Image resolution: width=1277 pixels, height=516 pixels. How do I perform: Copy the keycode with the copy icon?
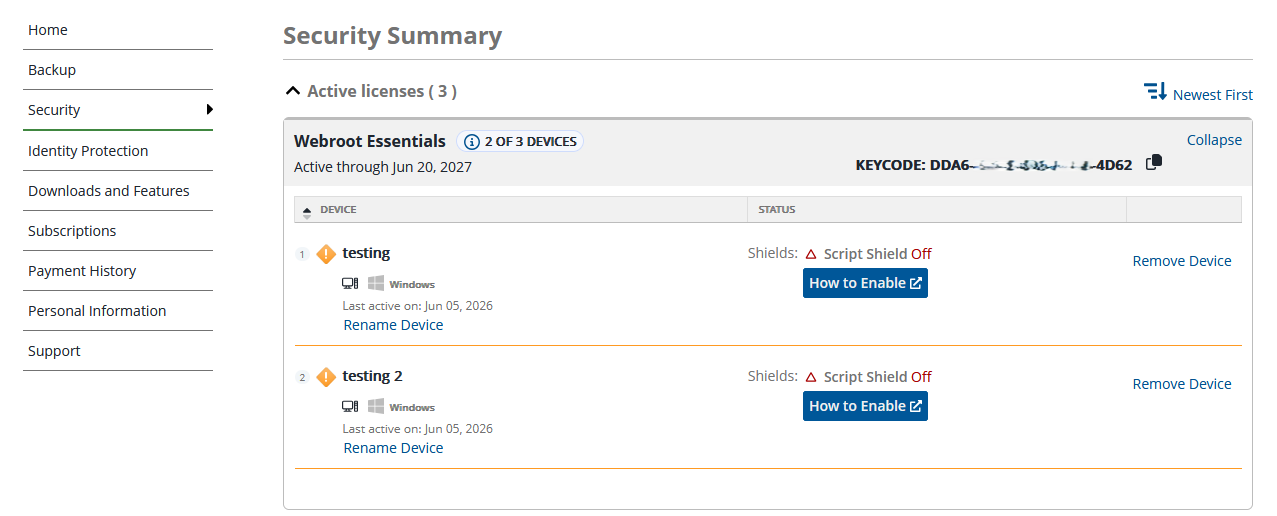[x=1154, y=162]
